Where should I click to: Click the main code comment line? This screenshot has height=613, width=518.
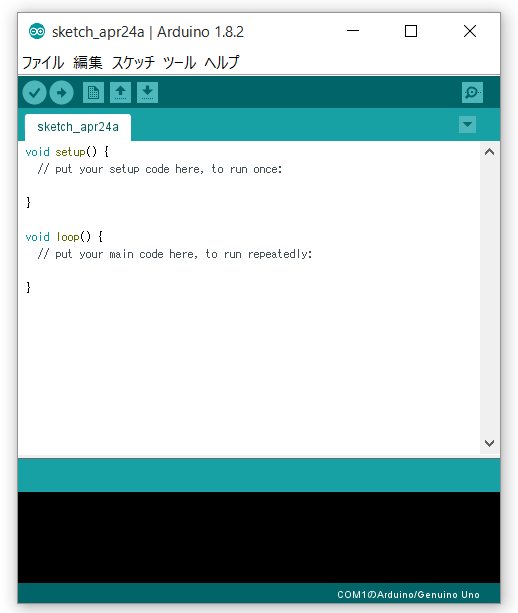175,254
